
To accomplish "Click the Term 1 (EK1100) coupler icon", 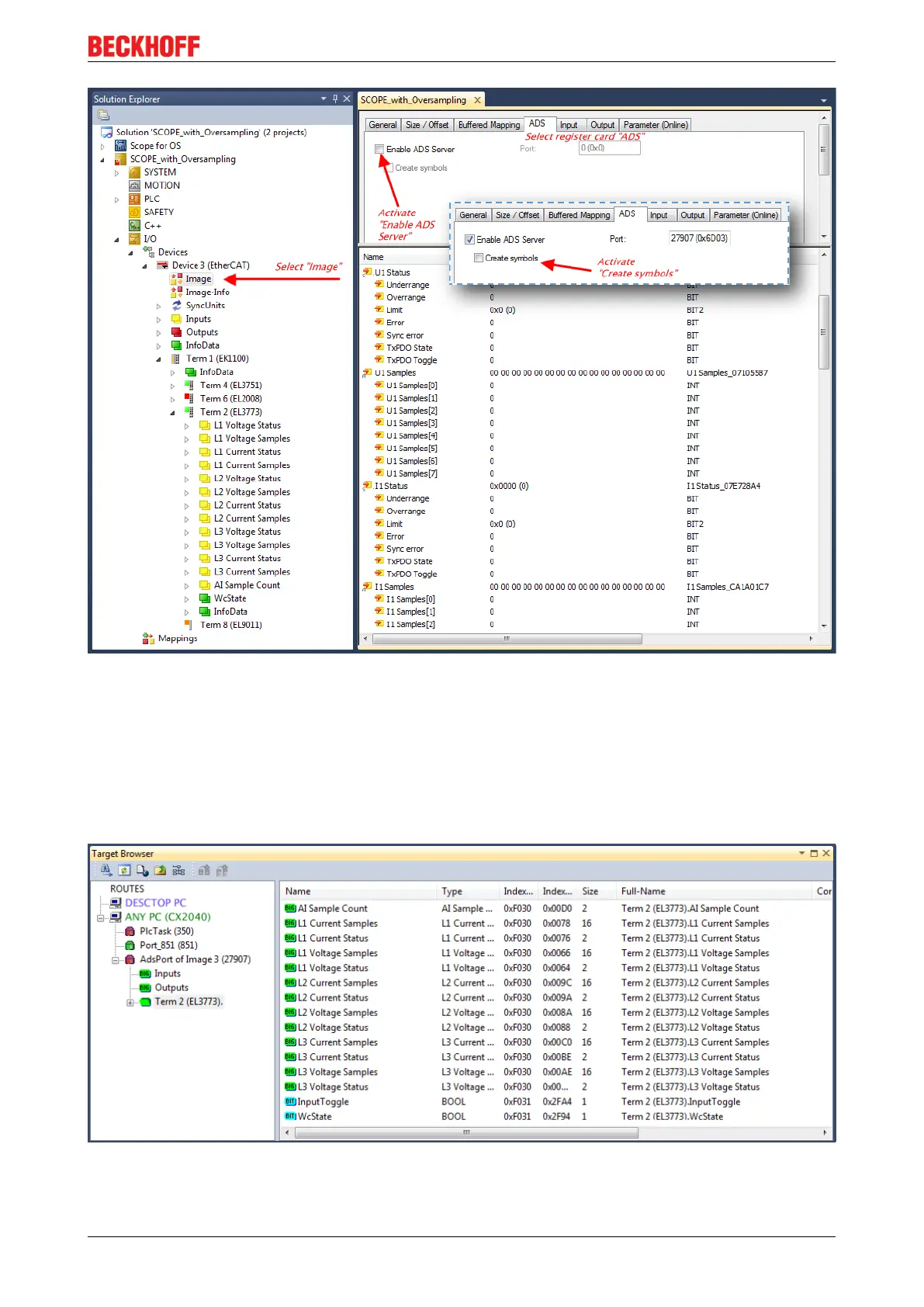I will pyautogui.click(x=177, y=359).
